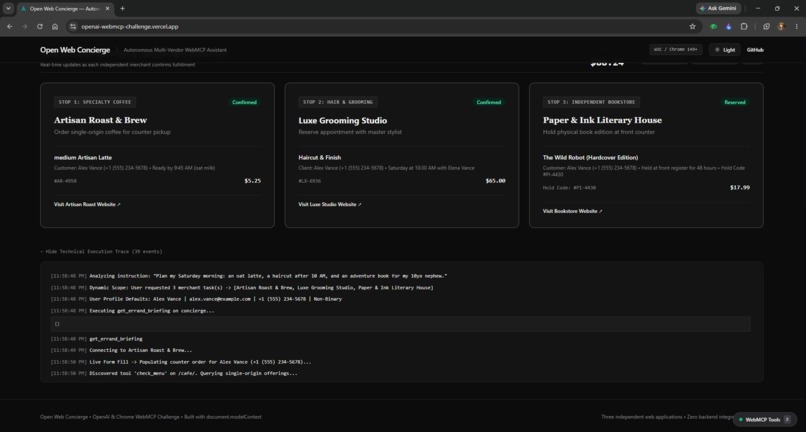The height and width of the screenshot is (432, 806).
Task: Click Confirmed badge on Artisan Roast card
Action: tap(244, 102)
